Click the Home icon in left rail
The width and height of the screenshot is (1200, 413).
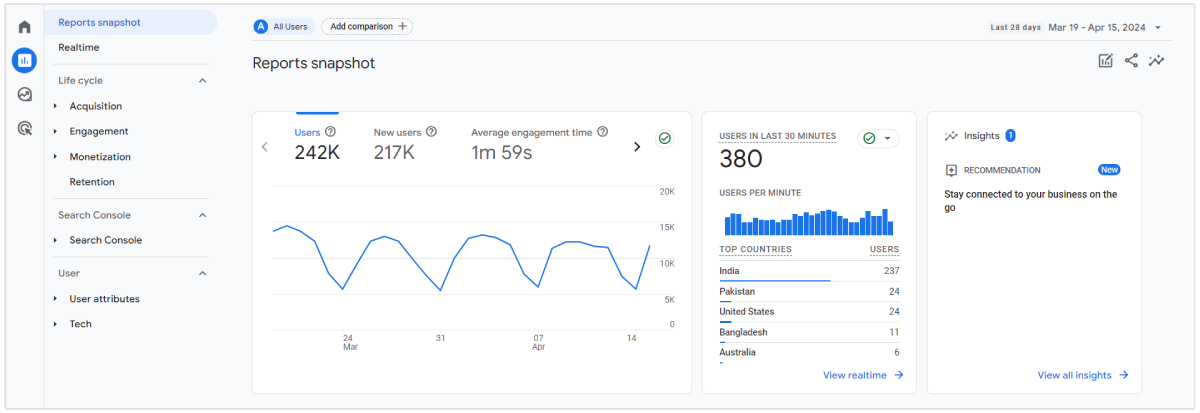click(x=25, y=27)
